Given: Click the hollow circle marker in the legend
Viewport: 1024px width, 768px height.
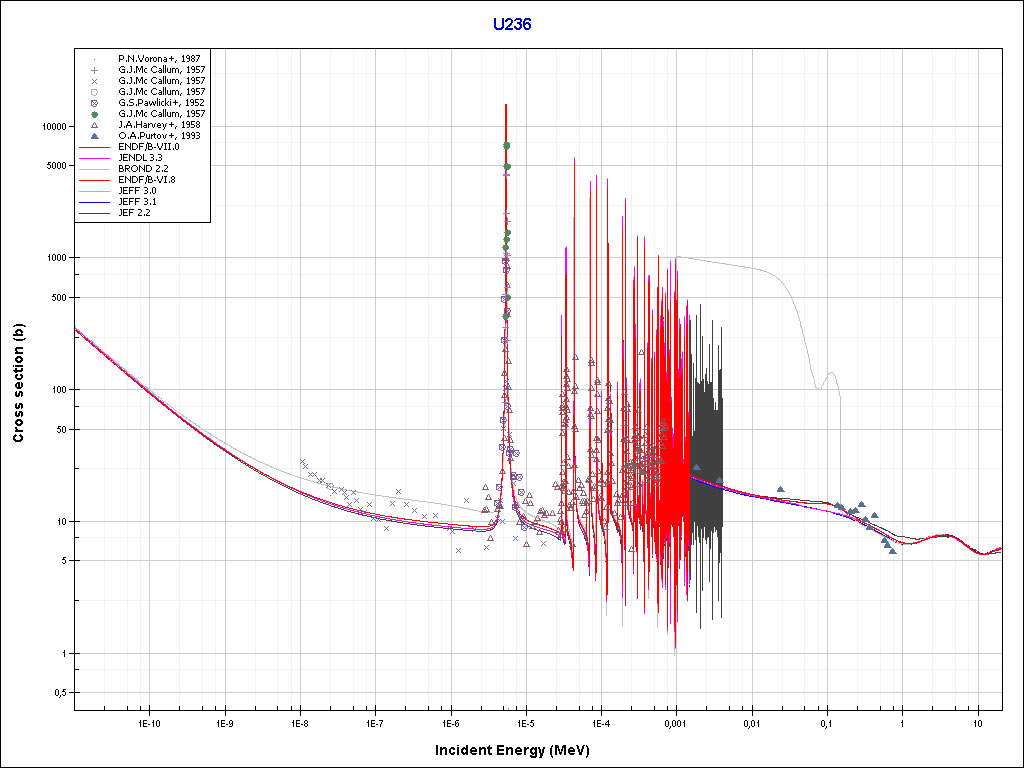Looking at the screenshot, I should click(x=93, y=92).
